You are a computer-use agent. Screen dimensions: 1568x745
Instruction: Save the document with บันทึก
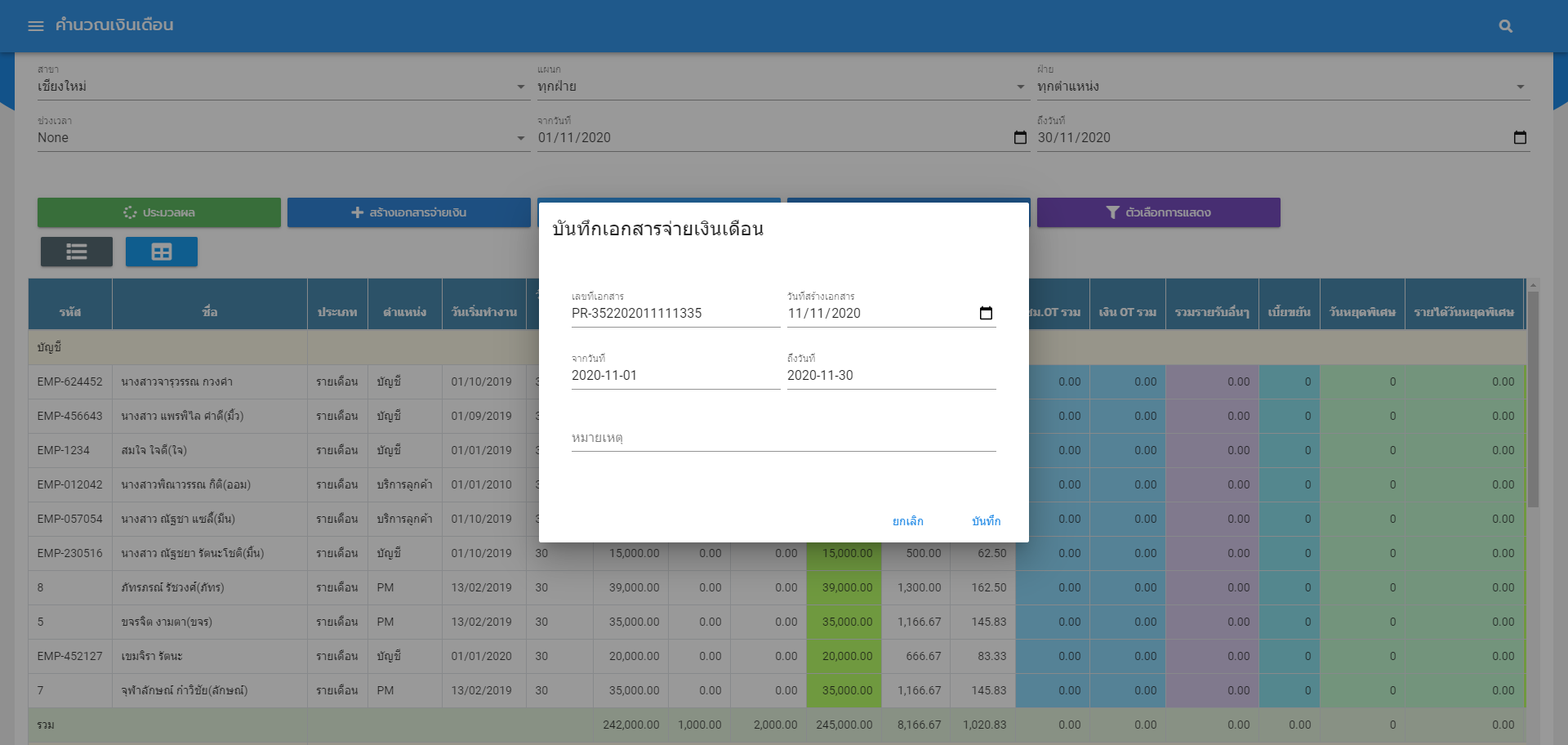point(986,521)
